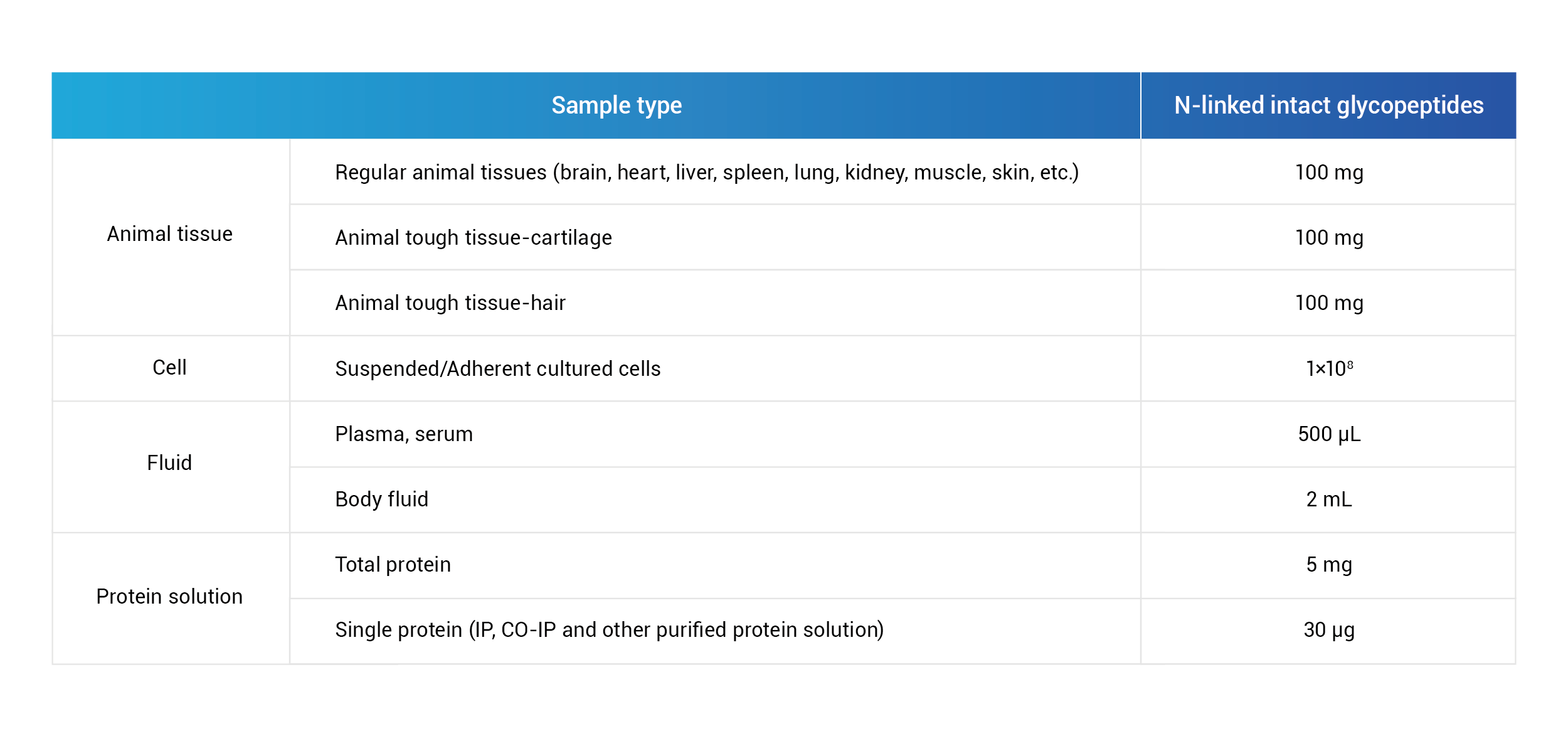Select "Animal tough tissue-hair" cell
This screenshot has height=736, width=1568.
click(x=450, y=303)
